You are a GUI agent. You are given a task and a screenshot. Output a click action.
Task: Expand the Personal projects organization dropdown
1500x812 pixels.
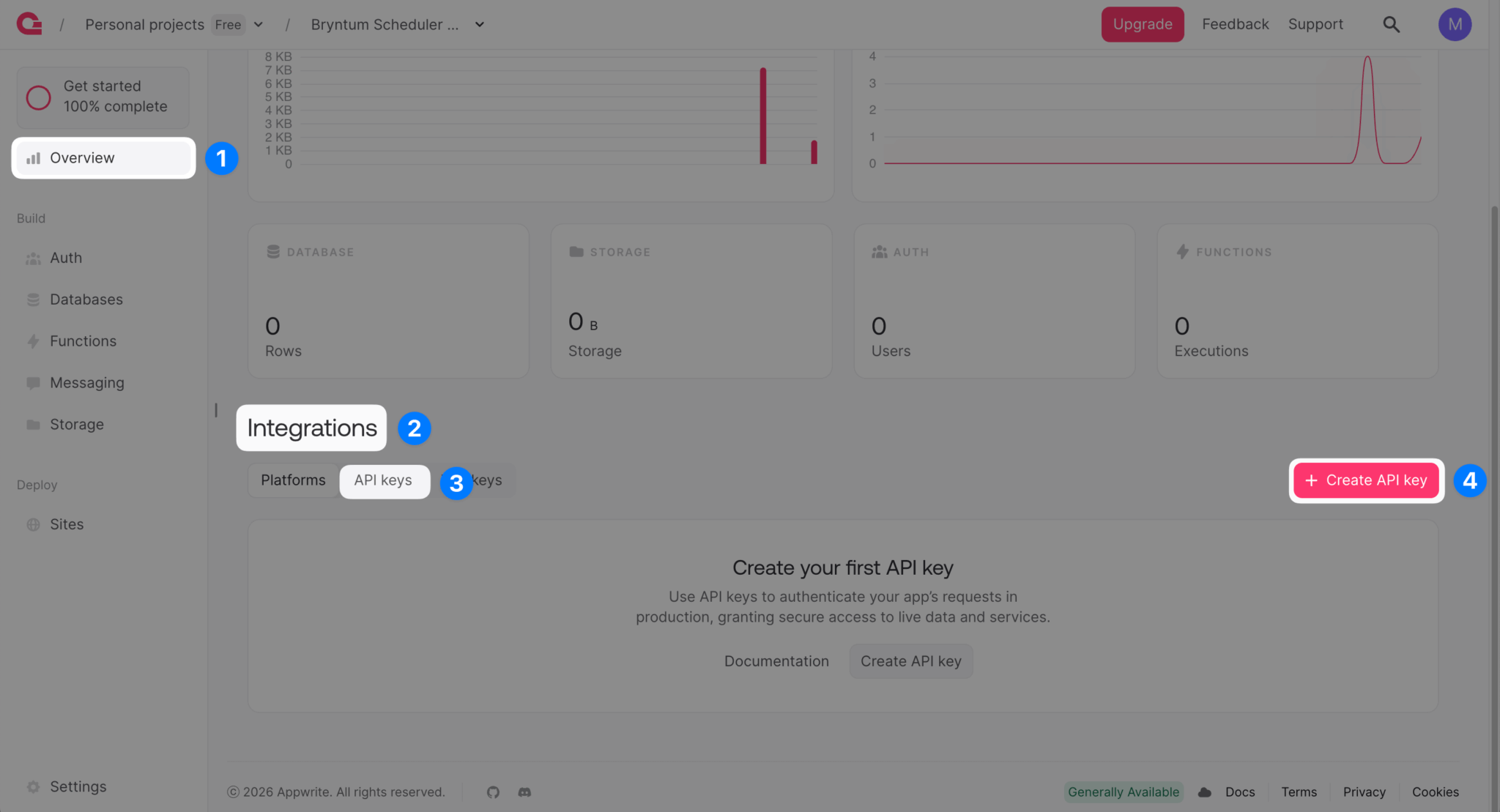point(259,25)
